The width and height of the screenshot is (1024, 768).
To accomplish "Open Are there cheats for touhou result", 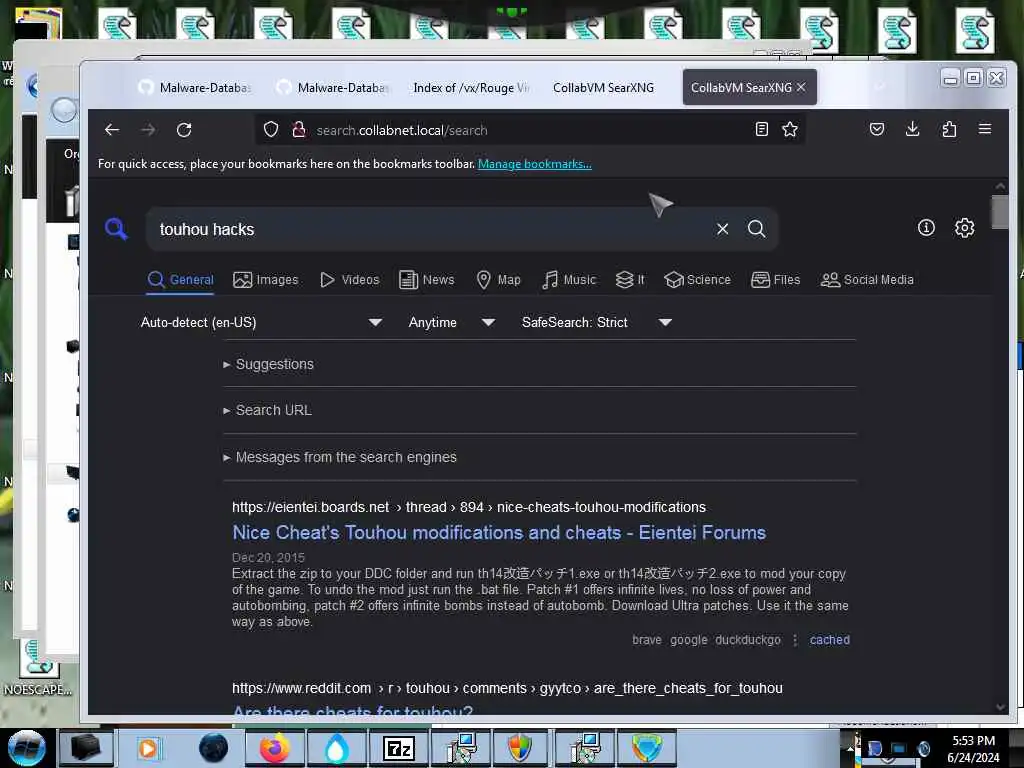I will (x=353, y=711).
